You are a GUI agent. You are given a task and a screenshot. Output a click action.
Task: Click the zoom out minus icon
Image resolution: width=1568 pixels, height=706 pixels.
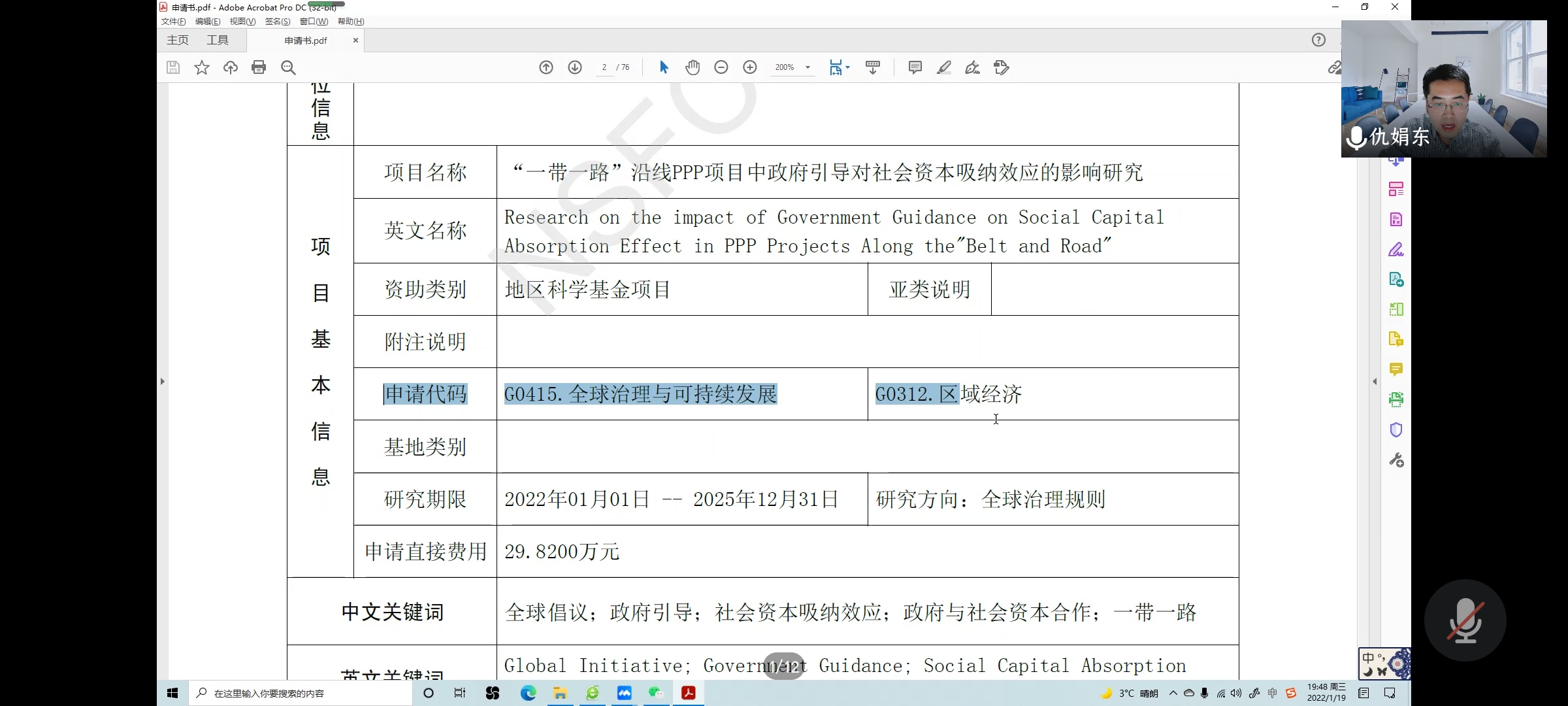[x=721, y=67]
